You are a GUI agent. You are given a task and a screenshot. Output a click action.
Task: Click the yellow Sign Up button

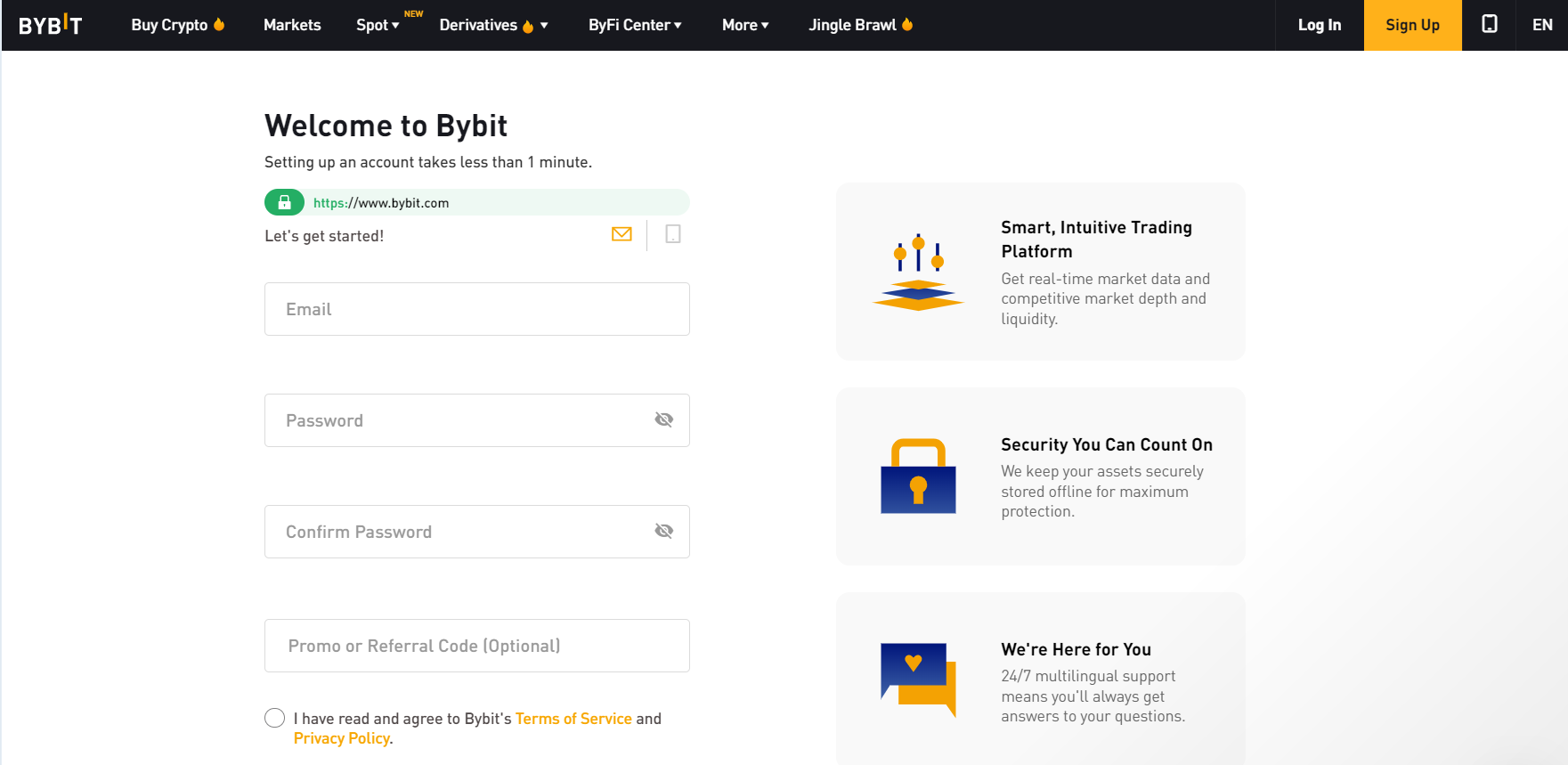[x=1412, y=25]
